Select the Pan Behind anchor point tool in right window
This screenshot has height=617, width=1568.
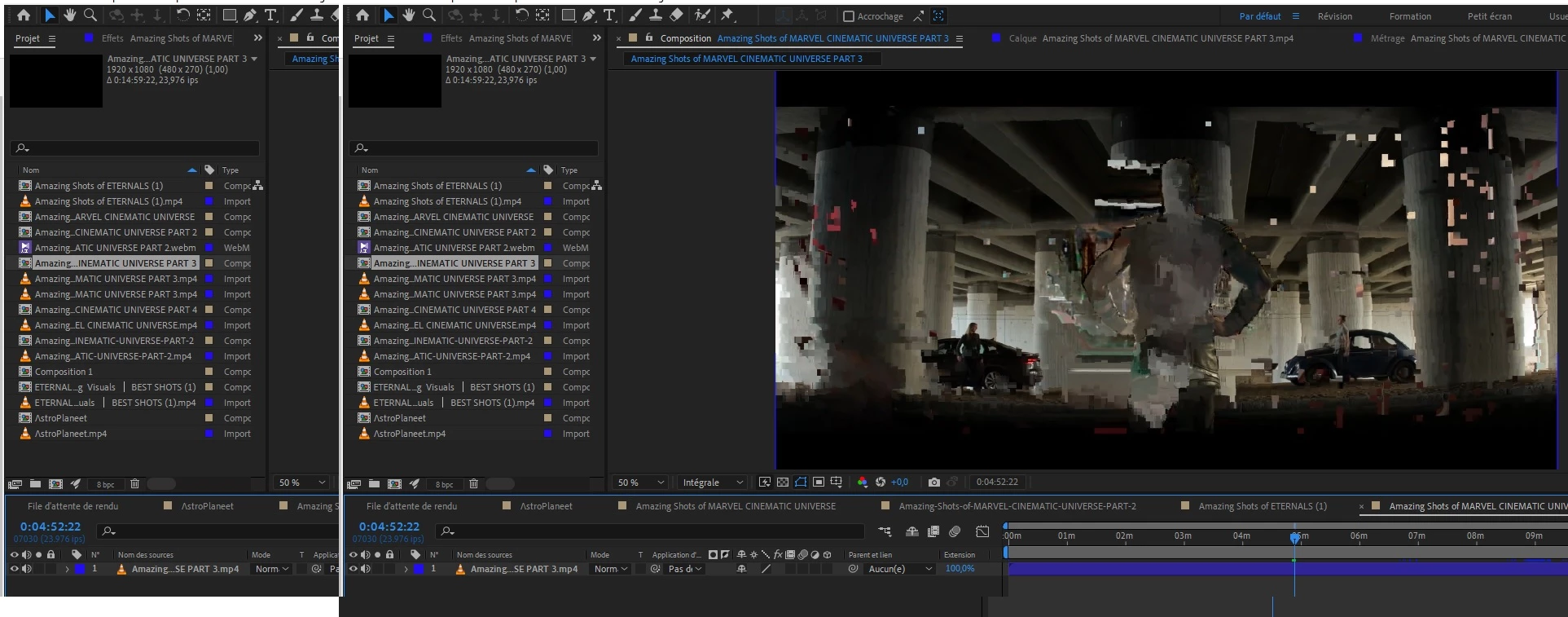click(542, 15)
